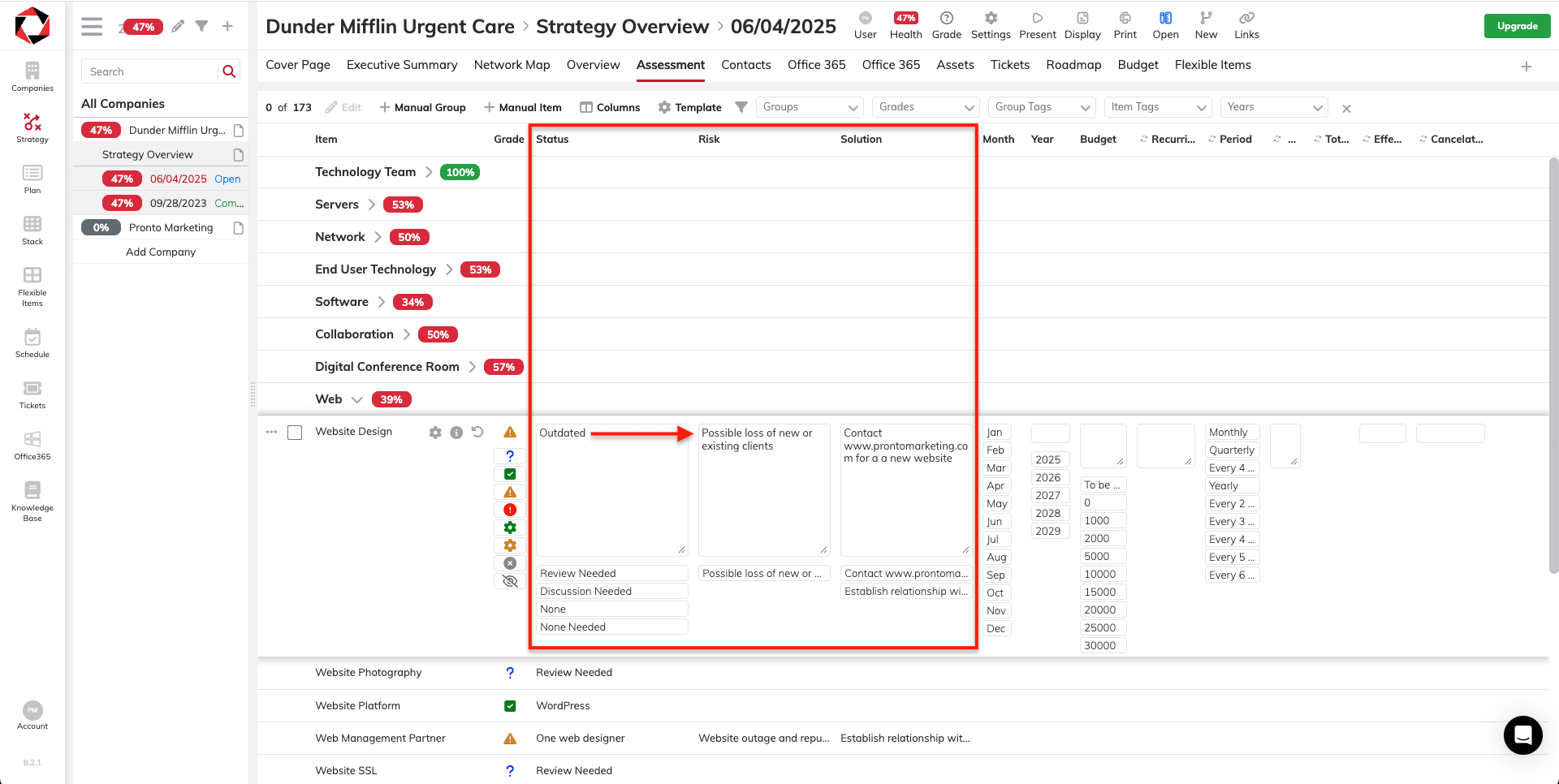
Task: Open the Grades dropdown filter
Action: (x=926, y=107)
